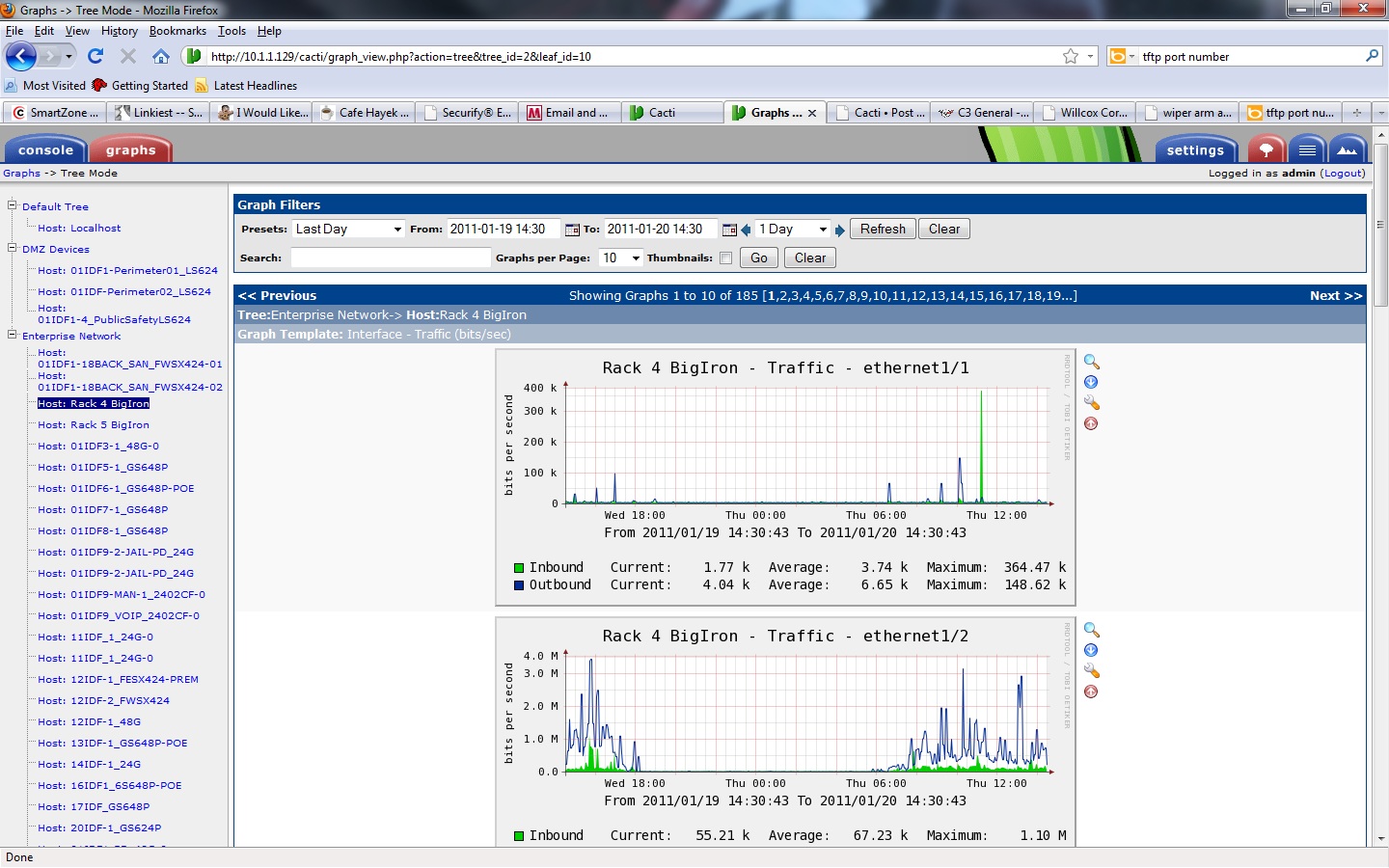Export CSV for ethernet1/2 graph
Image resolution: width=1389 pixels, height=868 pixels.
pos(1091,650)
